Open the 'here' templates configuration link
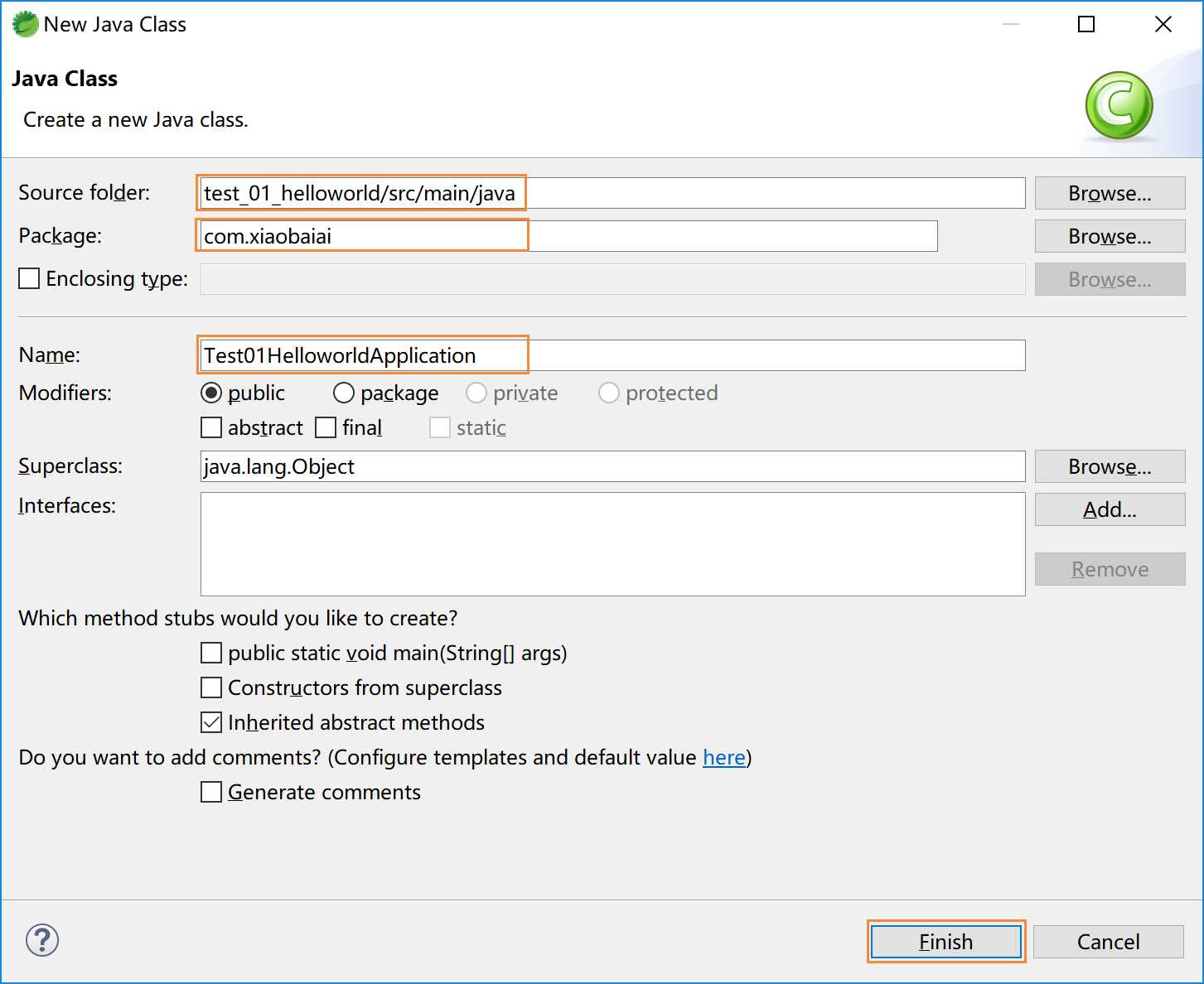Image resolution: width=1204 pixels, height=984 pixels. point(724,757)
